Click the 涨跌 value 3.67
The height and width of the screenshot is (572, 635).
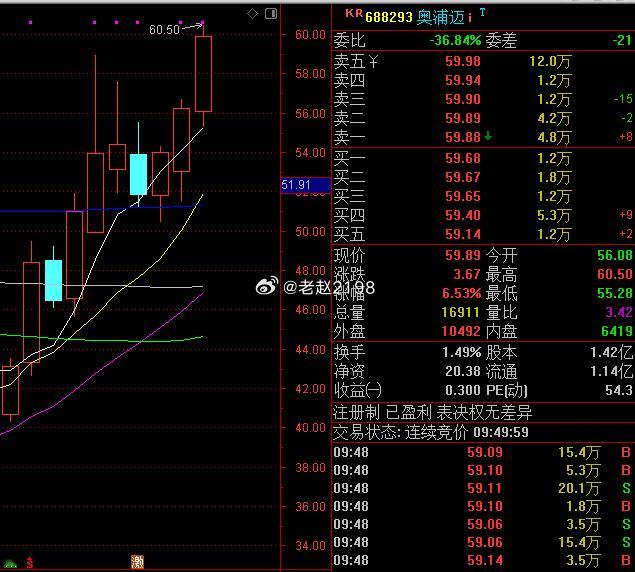(467, 274)
